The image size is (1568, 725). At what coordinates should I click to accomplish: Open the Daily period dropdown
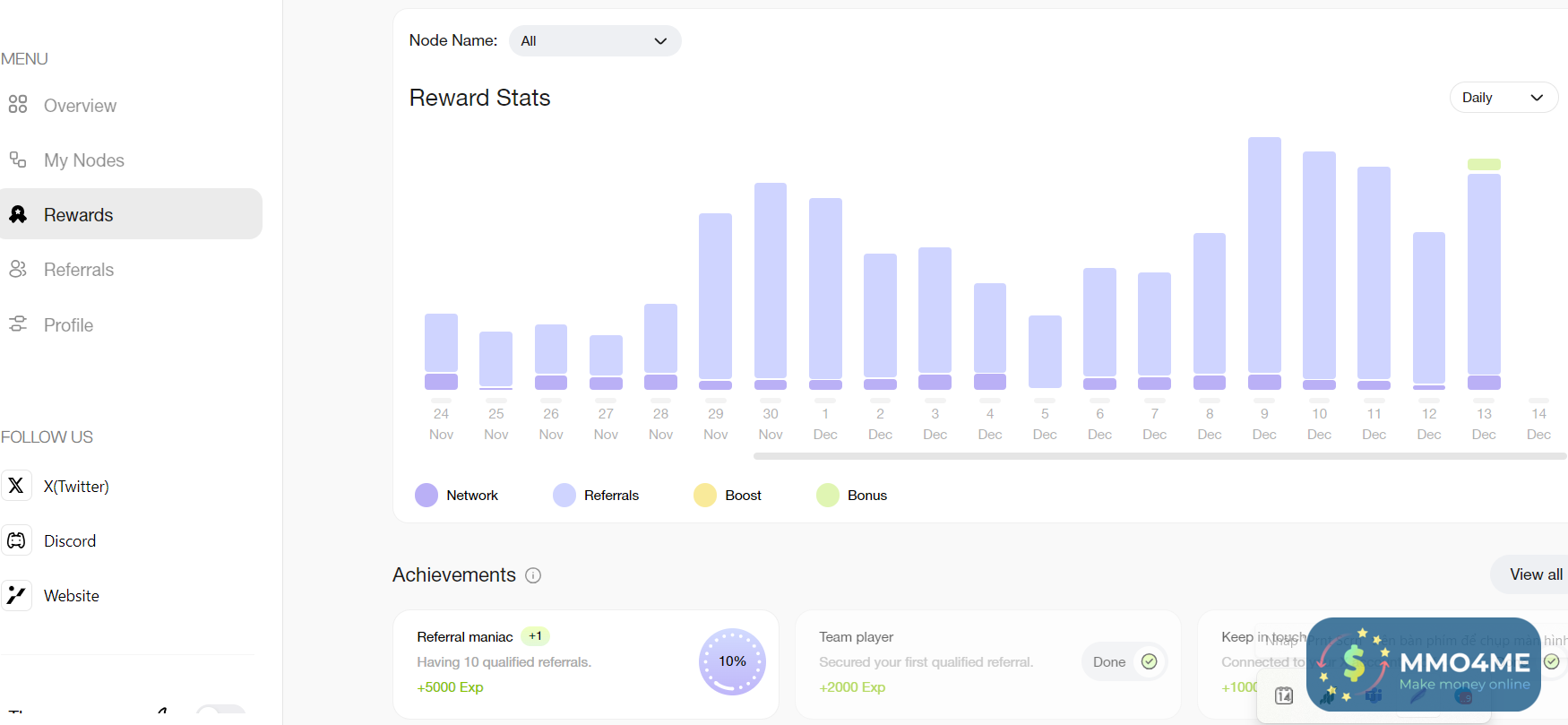1503,98
